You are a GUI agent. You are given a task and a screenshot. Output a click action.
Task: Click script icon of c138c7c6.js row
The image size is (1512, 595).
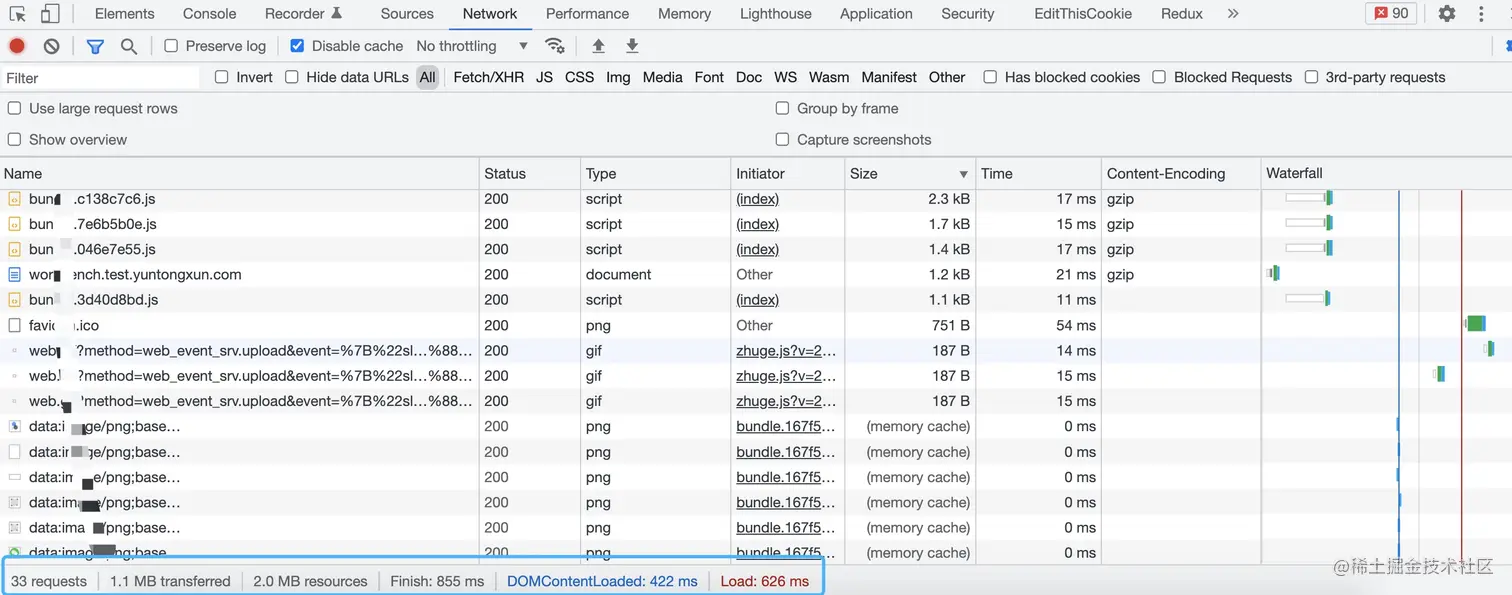[14, 199]
